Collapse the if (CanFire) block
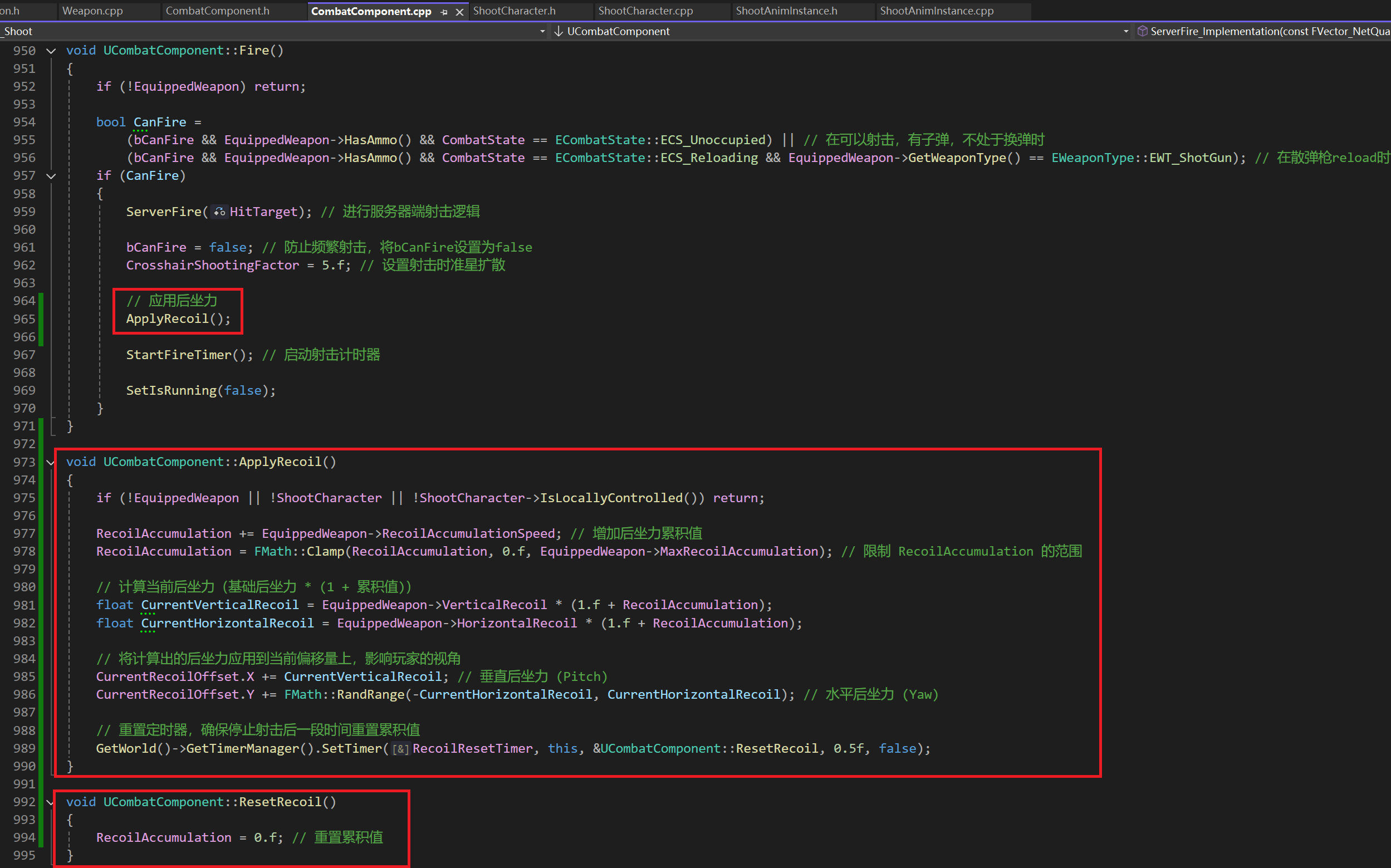Viewport: 1391px width, 868px height. click(x=51, y=176)
